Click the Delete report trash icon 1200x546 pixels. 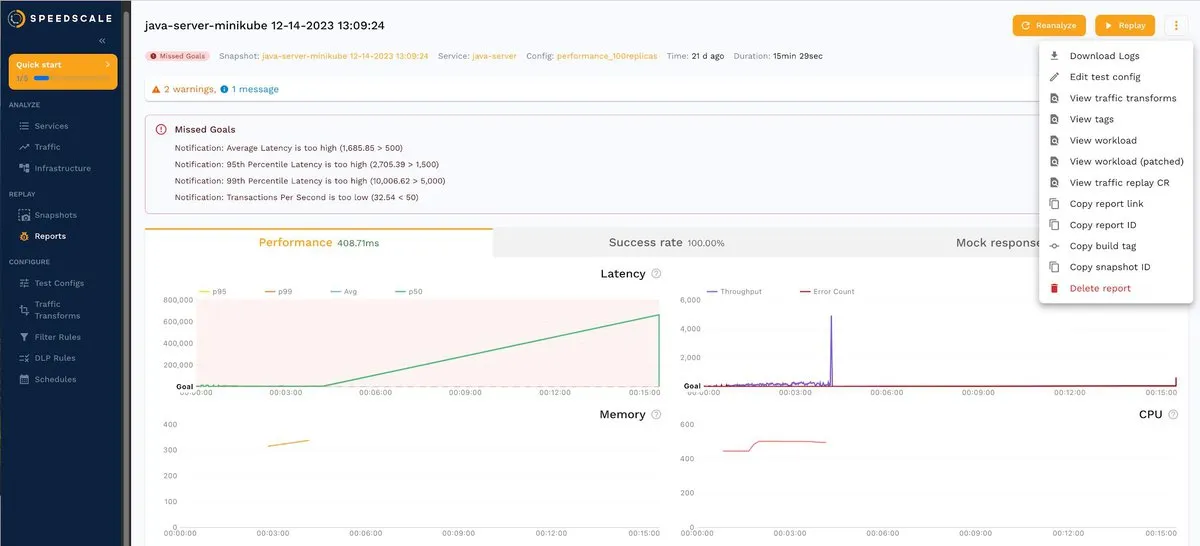click(x=1054, y=288)
